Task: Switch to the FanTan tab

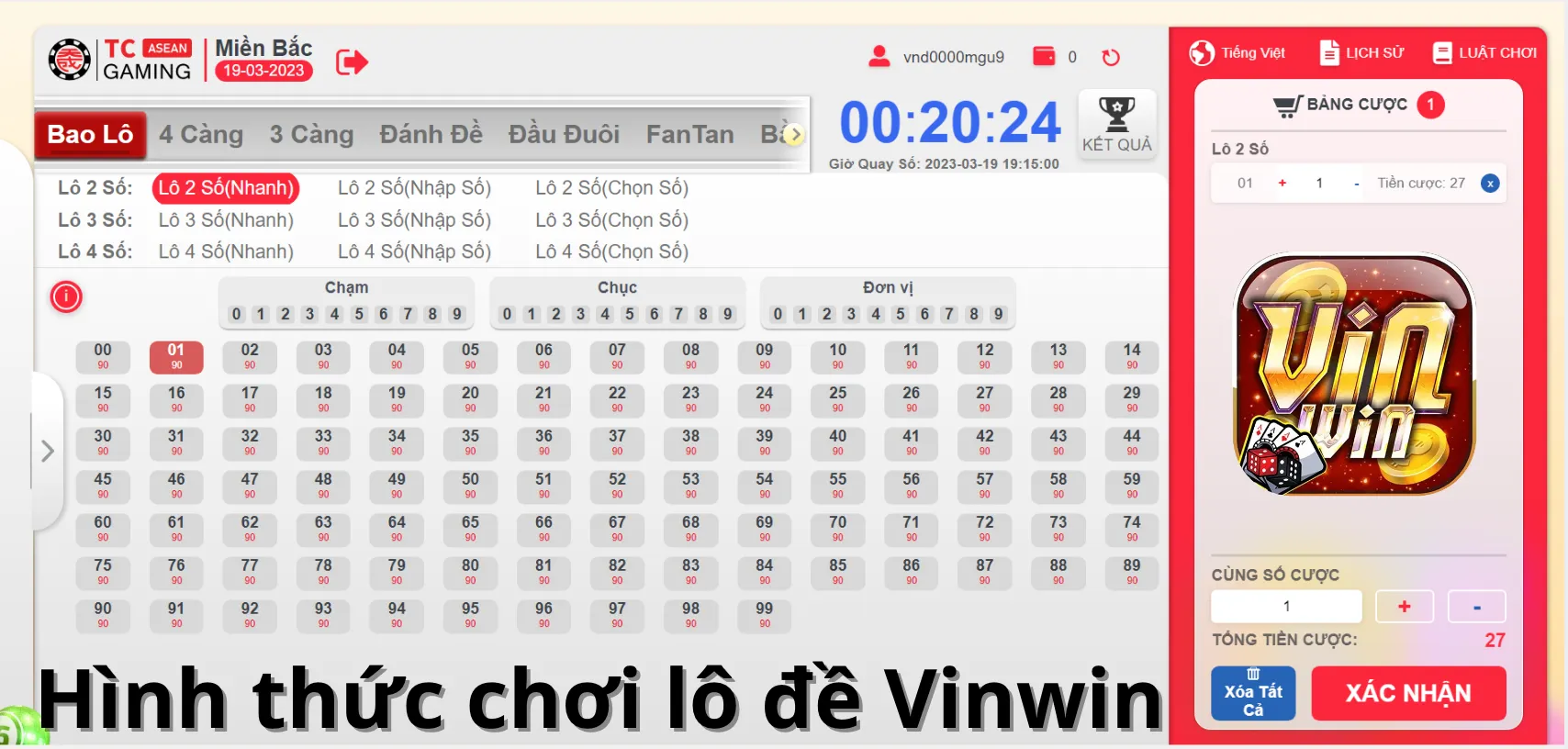Action: point(689,135)
